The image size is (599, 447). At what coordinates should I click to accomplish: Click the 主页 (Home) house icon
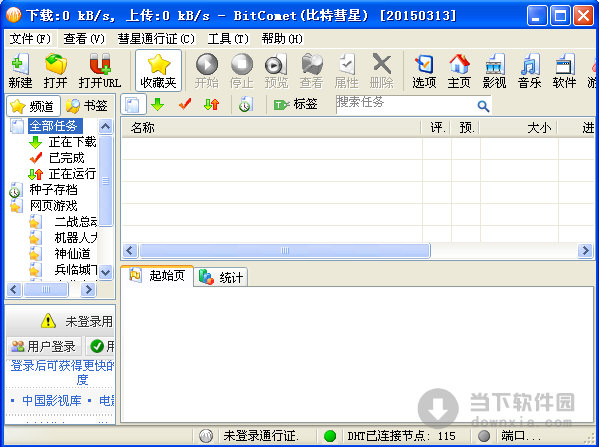459,71
